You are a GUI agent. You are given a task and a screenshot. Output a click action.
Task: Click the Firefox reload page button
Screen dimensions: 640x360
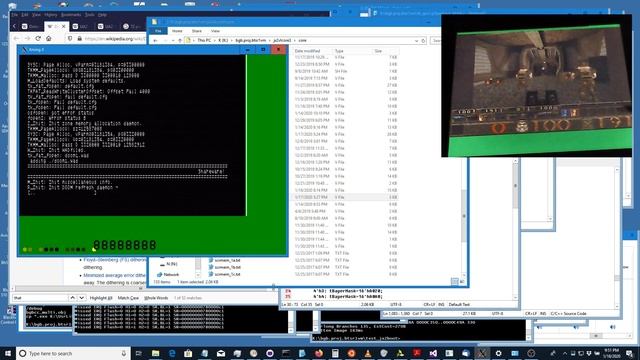(38, 38)
